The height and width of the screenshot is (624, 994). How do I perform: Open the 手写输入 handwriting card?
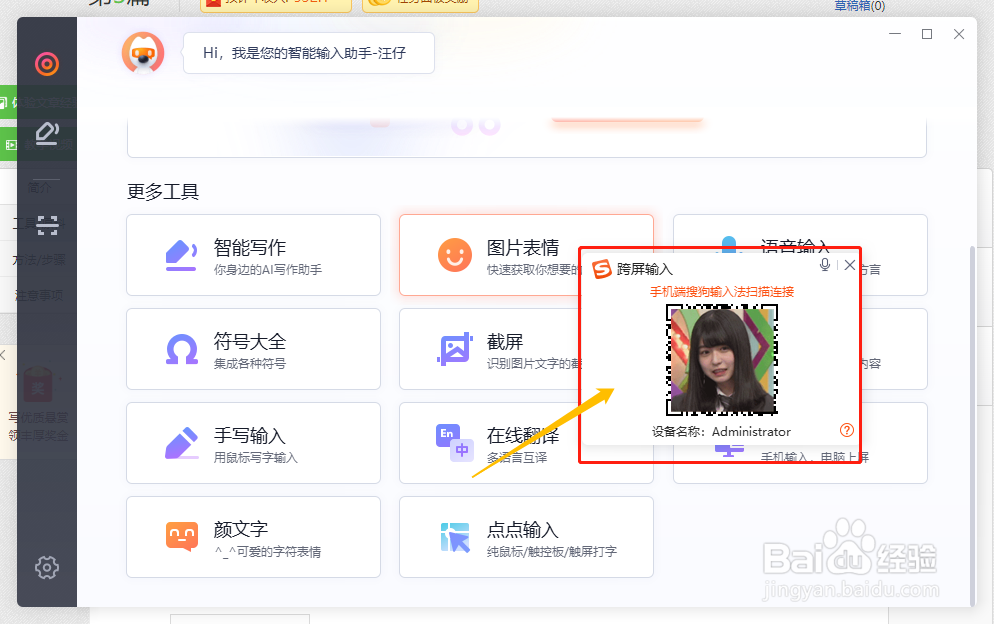(x=253, y=443)
